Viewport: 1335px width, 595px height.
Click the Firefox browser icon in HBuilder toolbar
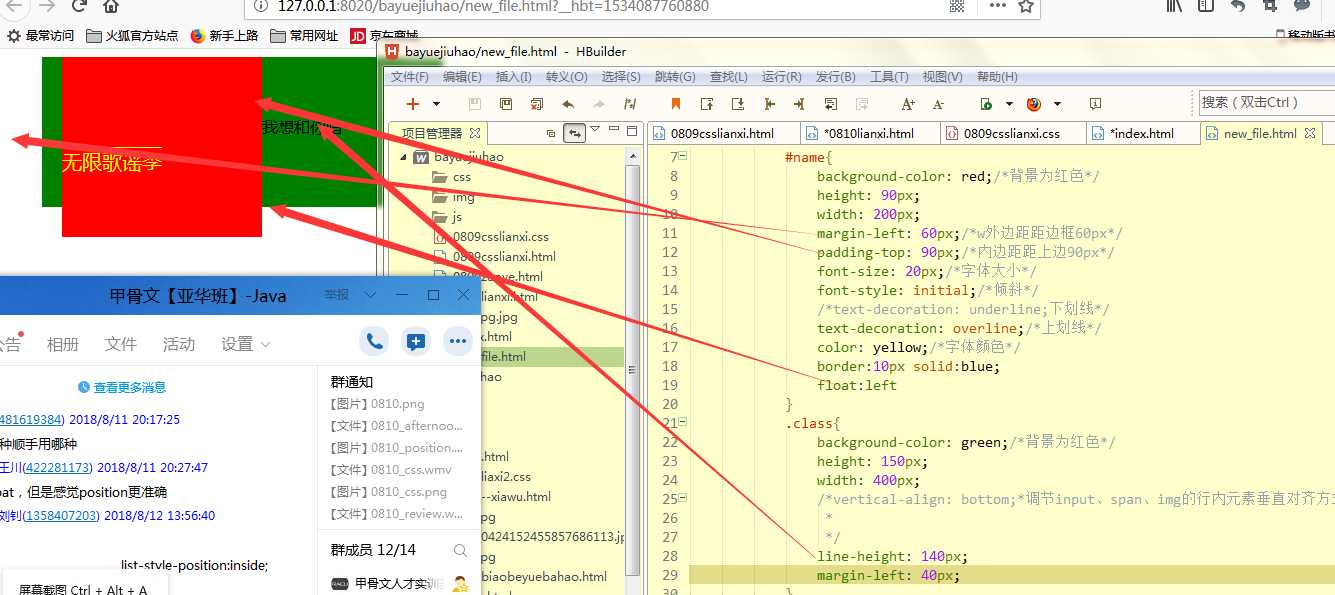pyautogui.click(x=1034, y=104)
